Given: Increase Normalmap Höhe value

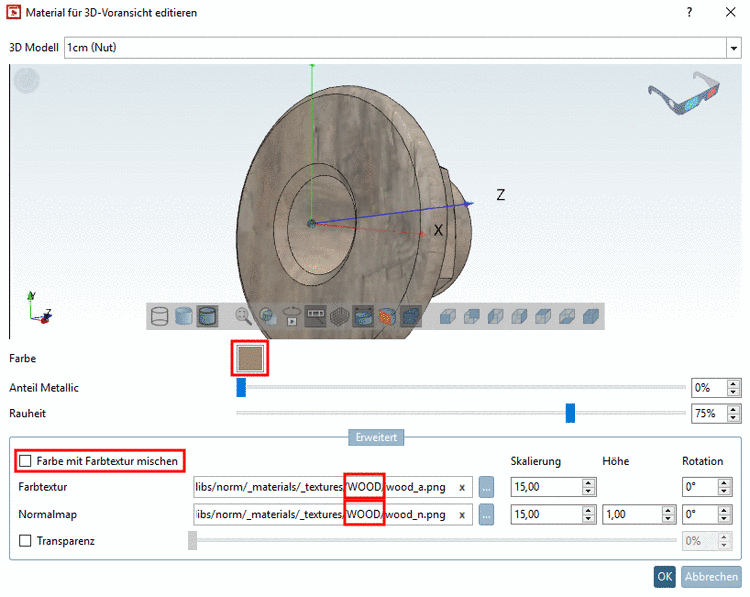Looking at the screenshot, I should (x=668, y=510).
